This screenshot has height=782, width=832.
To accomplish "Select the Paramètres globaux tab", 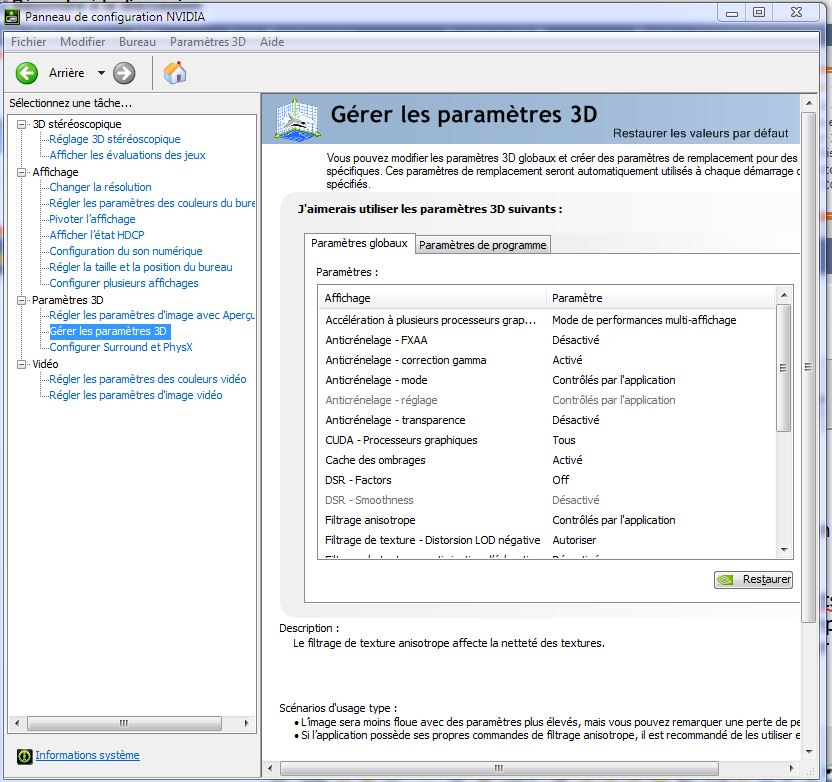I will click(x=359, y=243).
